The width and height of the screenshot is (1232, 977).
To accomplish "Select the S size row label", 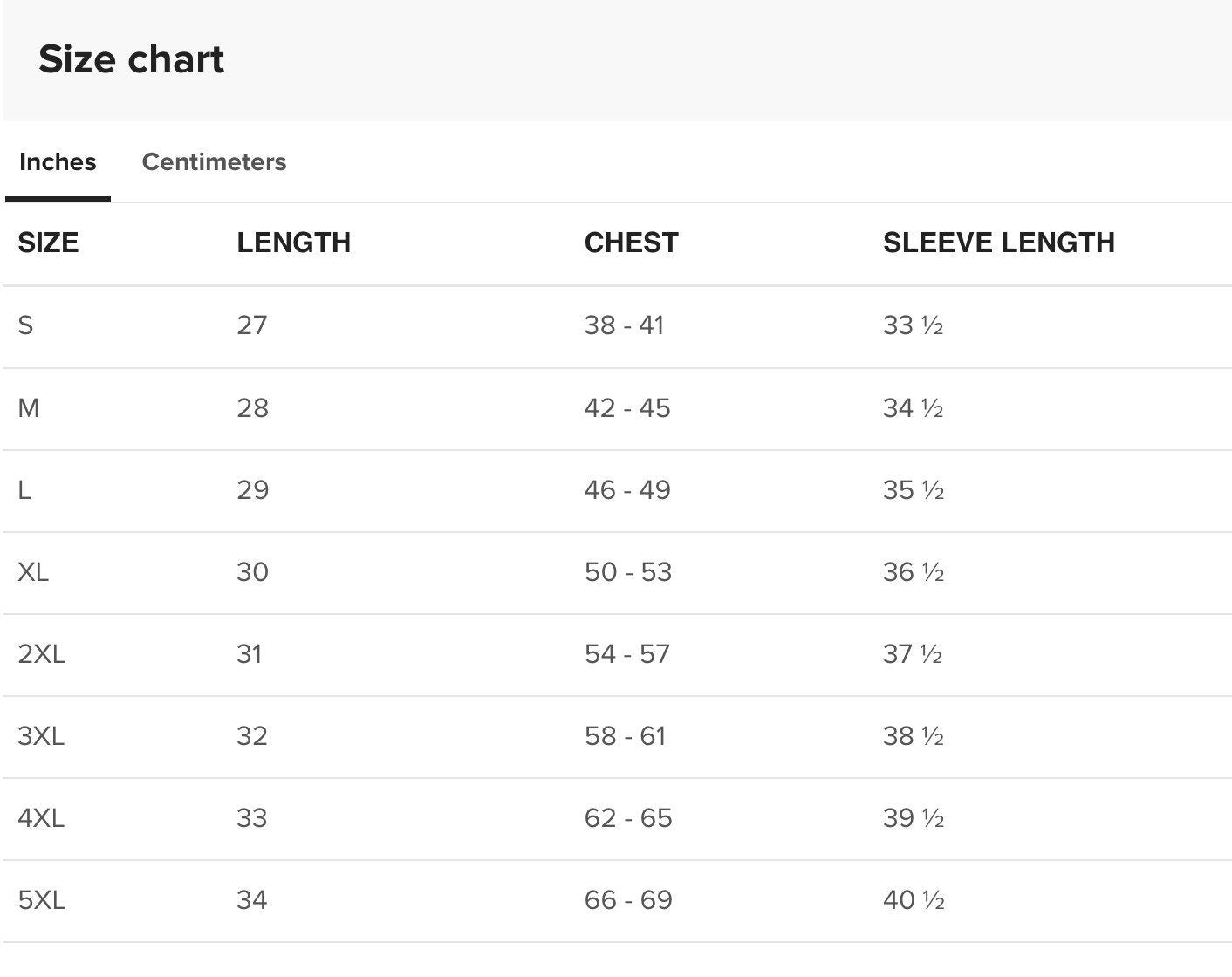I will pos(25,325).
